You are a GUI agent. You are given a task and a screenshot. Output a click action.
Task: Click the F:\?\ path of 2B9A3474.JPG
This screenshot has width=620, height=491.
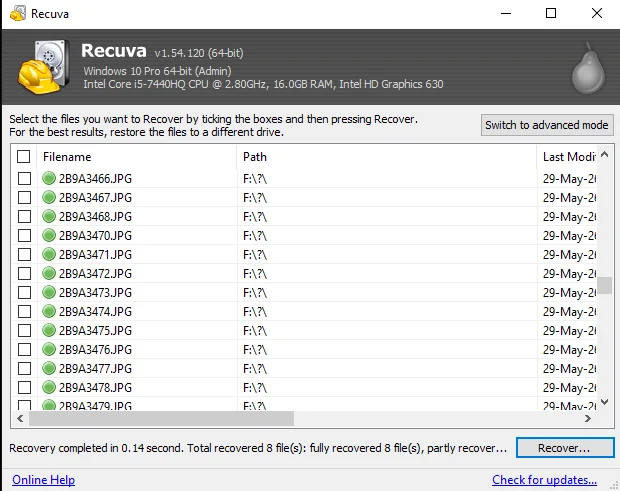[x=255, y=312]
